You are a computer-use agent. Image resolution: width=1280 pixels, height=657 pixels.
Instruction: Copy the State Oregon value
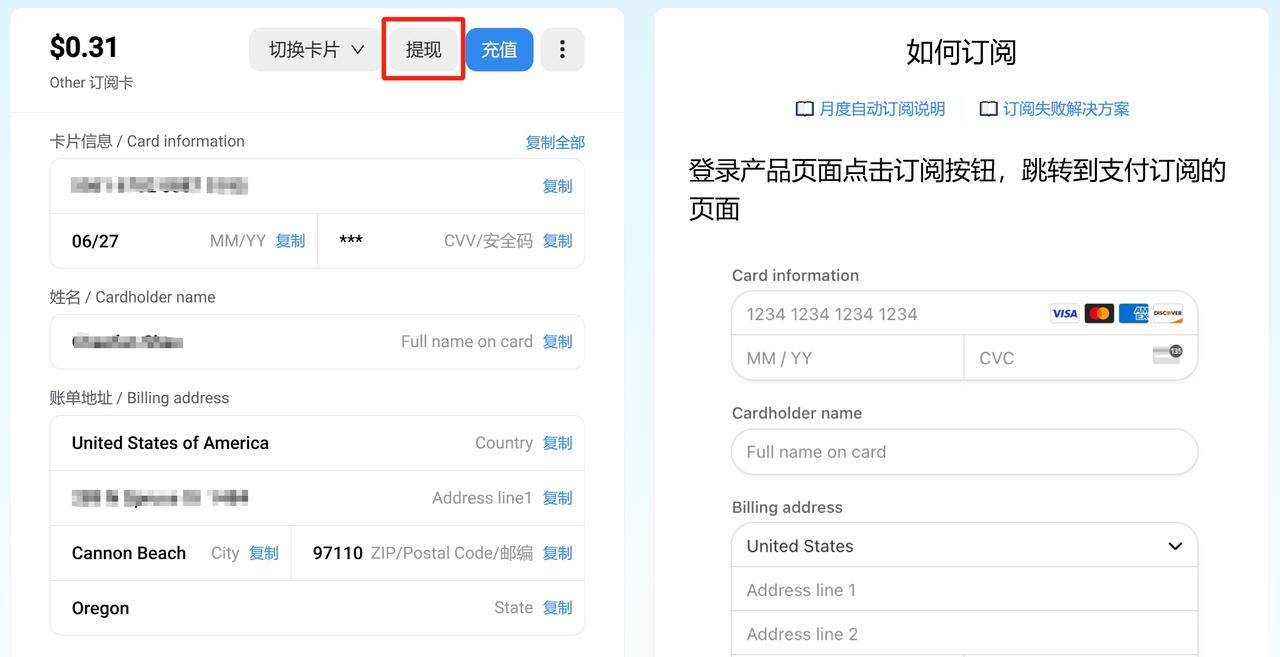(557, 608)
